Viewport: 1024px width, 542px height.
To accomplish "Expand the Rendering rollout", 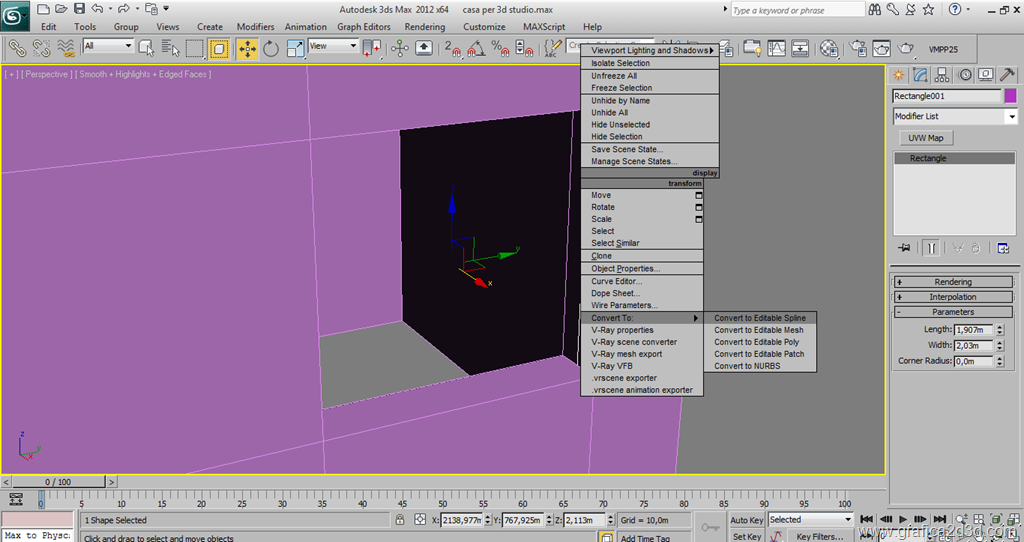I will tap(952, 282).
